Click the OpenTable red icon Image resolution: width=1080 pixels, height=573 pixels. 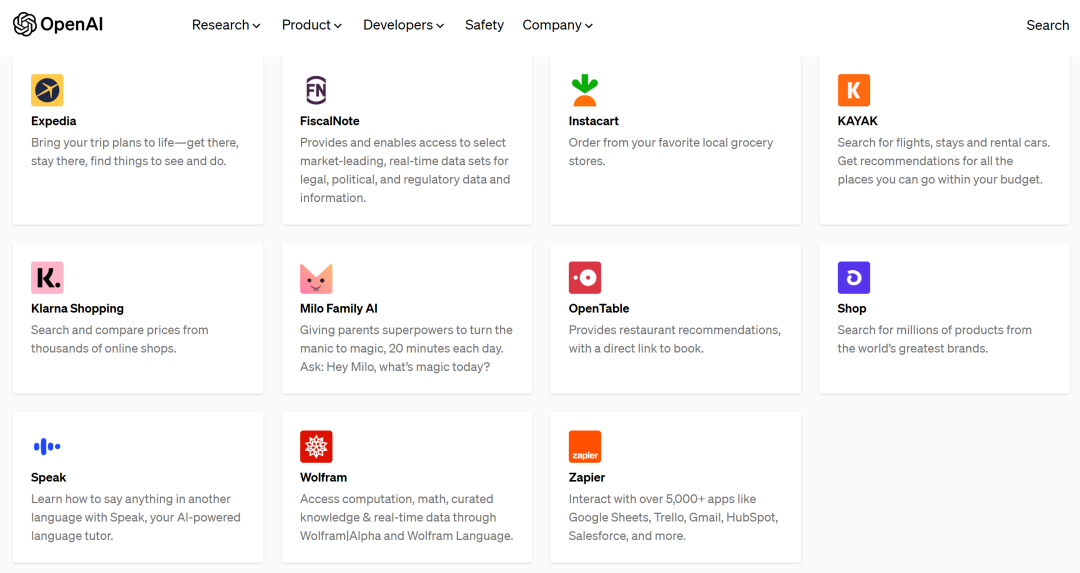point(584,278)
